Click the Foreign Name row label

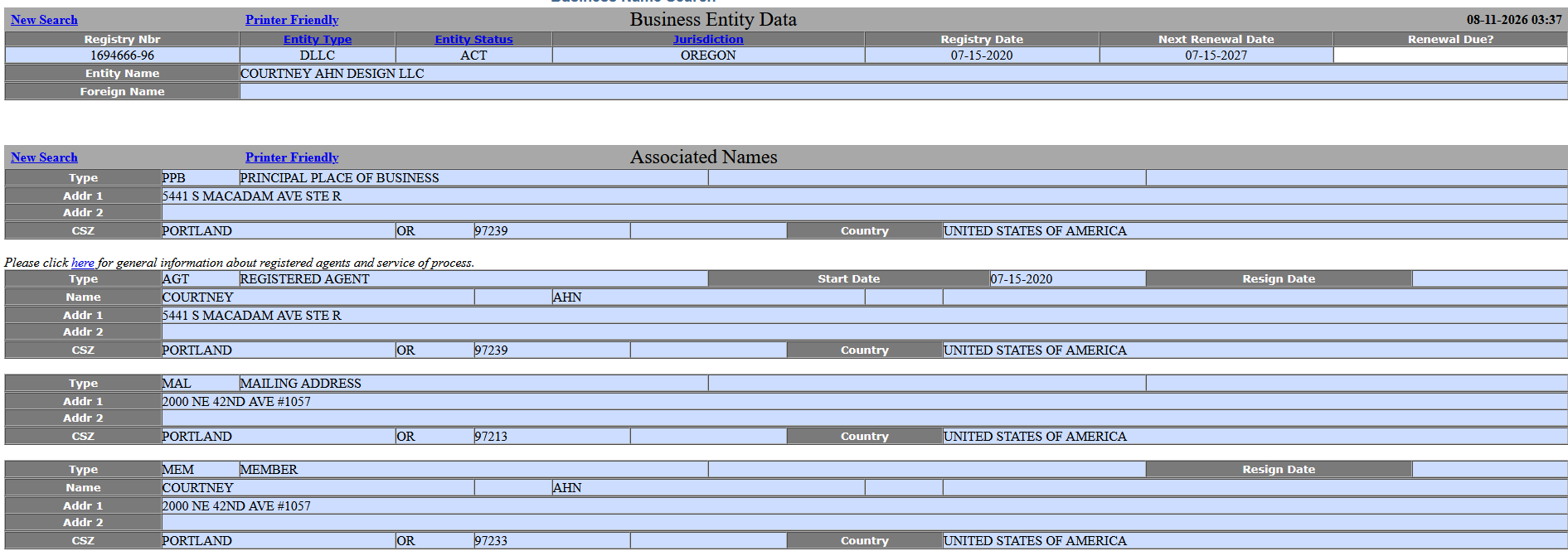pos(122,92)
